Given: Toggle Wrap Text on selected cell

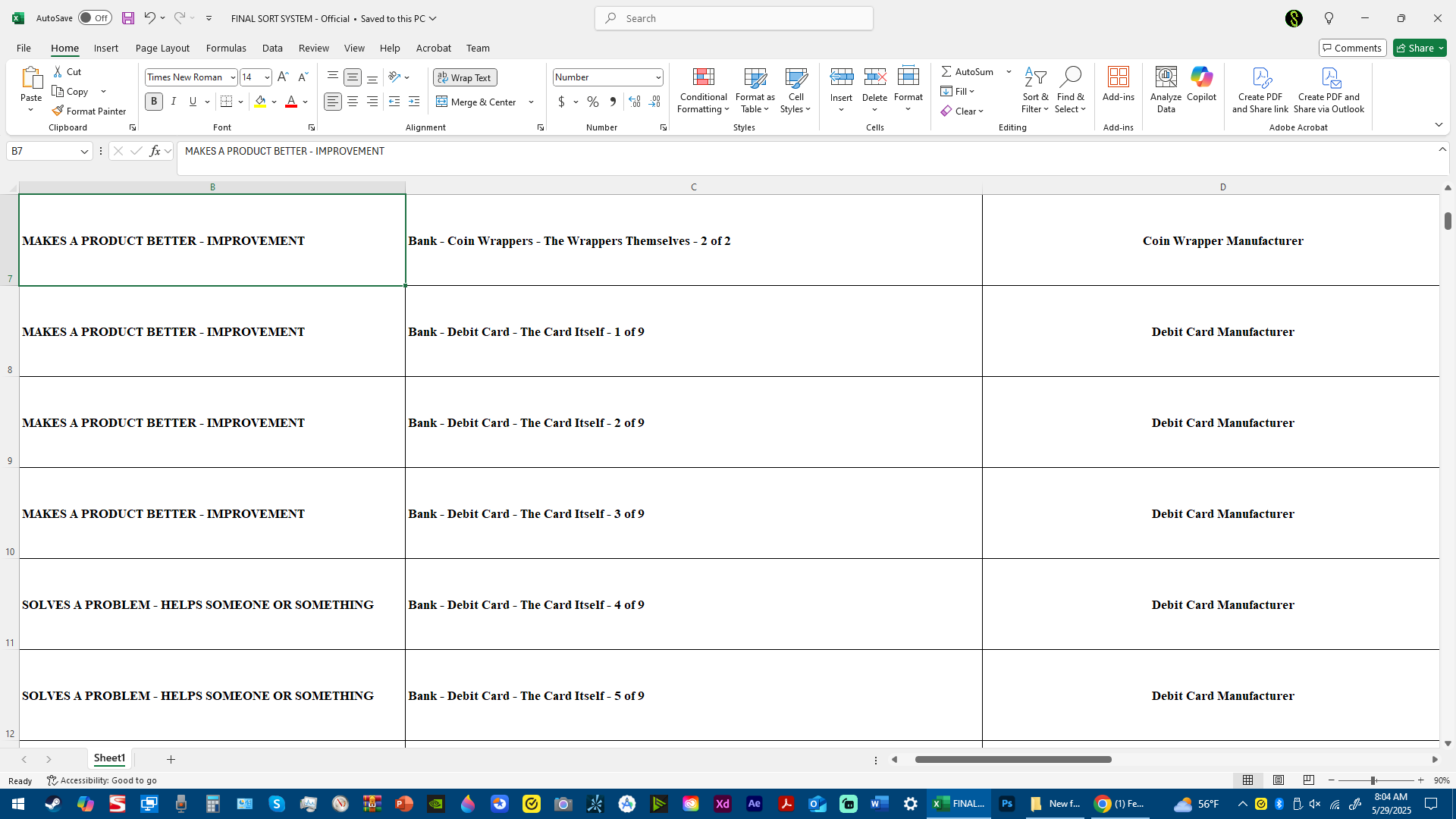Looking at the screenshot, I should [x=465, y=77].
